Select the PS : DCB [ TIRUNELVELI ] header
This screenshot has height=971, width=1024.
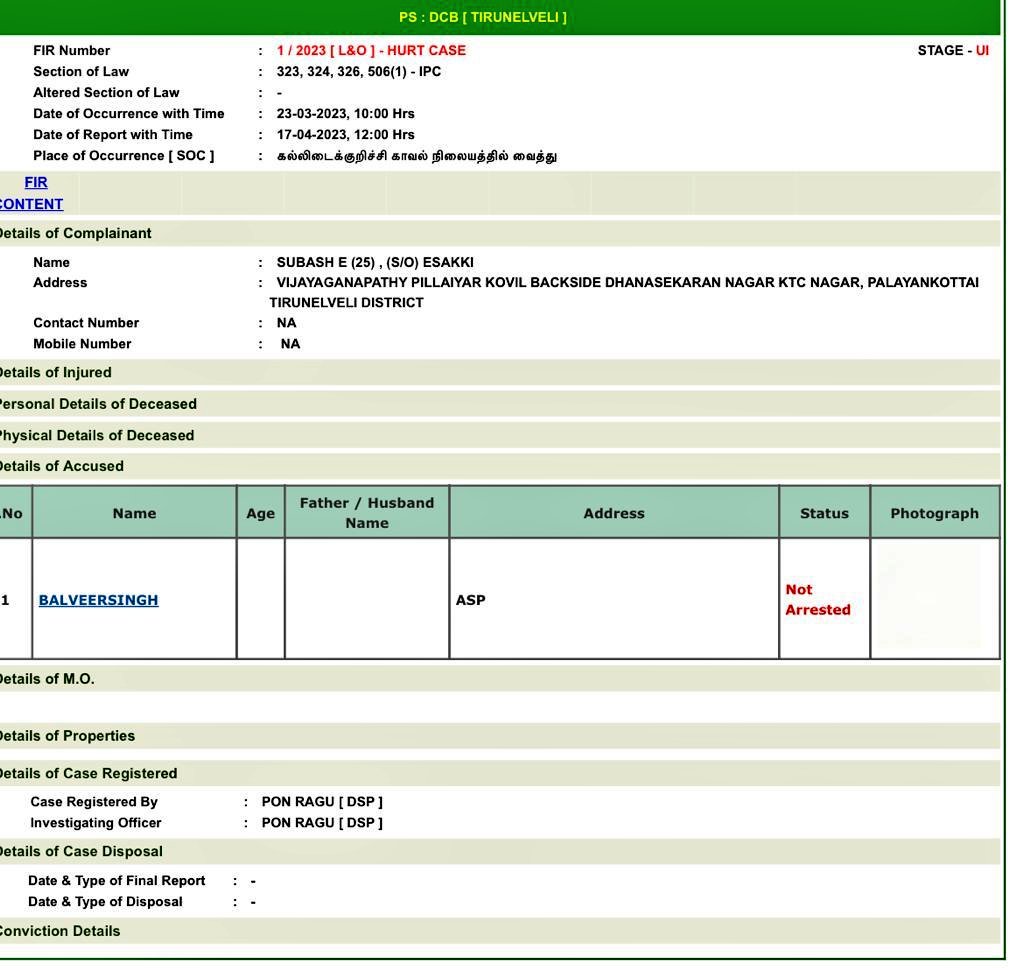point(483,18)
